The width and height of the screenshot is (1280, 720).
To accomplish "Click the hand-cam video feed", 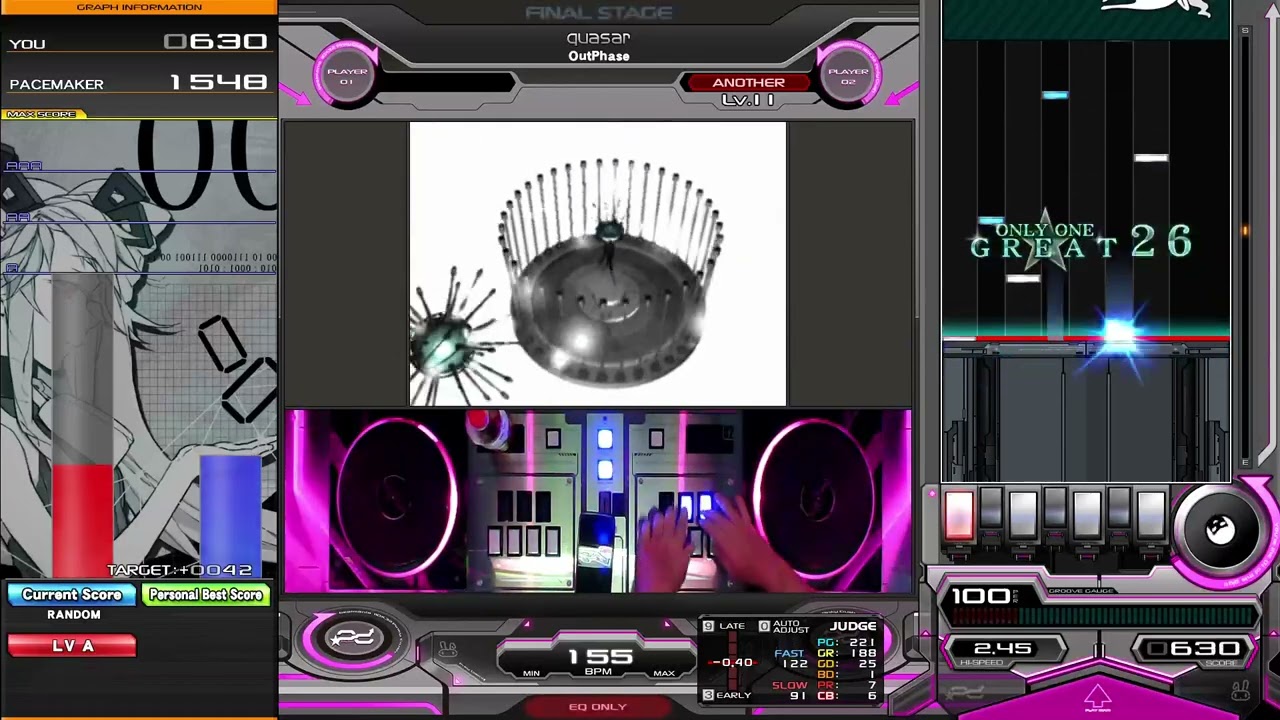I will click(598, 500).
